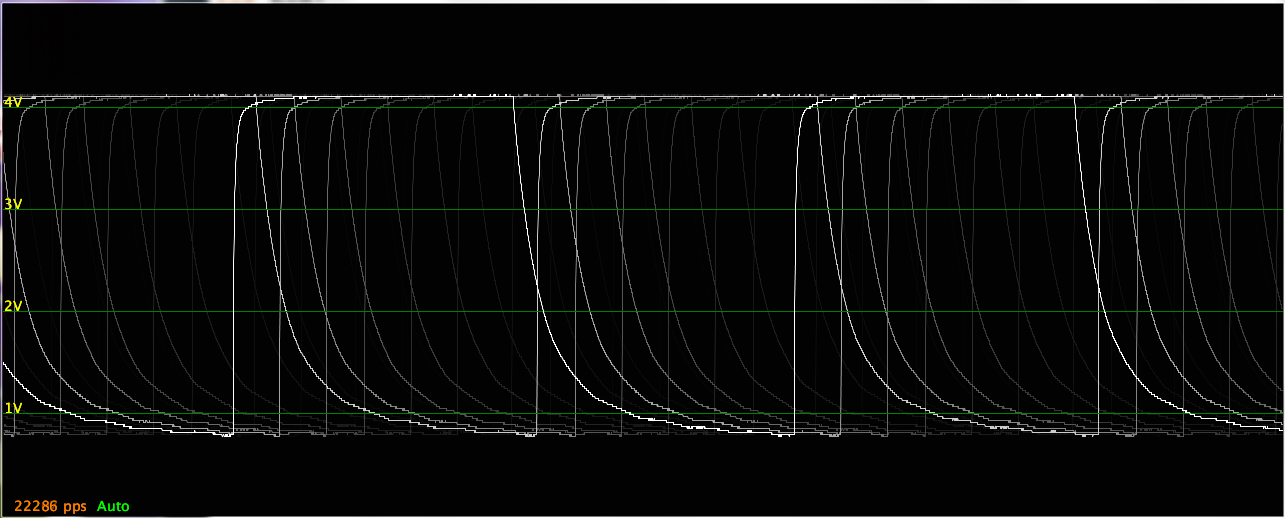The image size is (1285, 518).
Task: Toggle the green Auto trigger mode label
Action: pyautogui.click(x=113, y=507)
